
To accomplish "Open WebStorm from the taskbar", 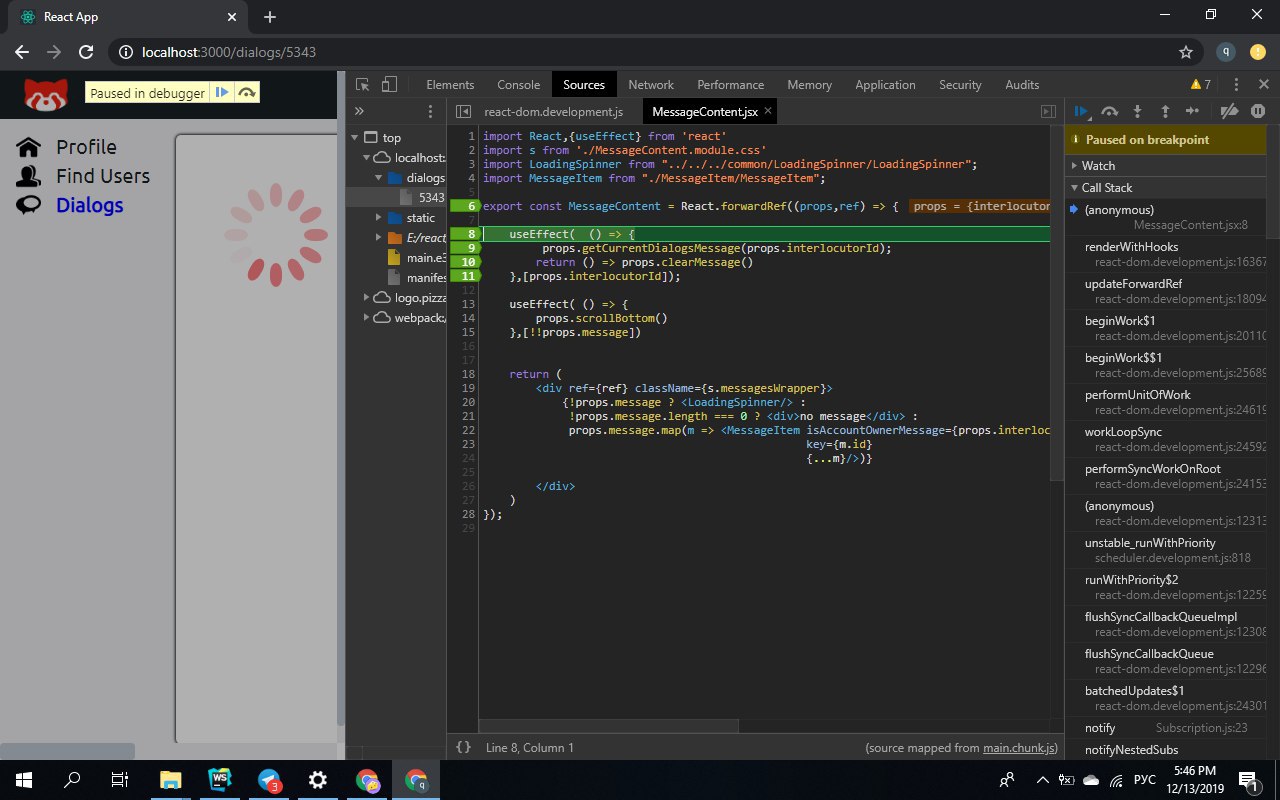I will [219, 780].
